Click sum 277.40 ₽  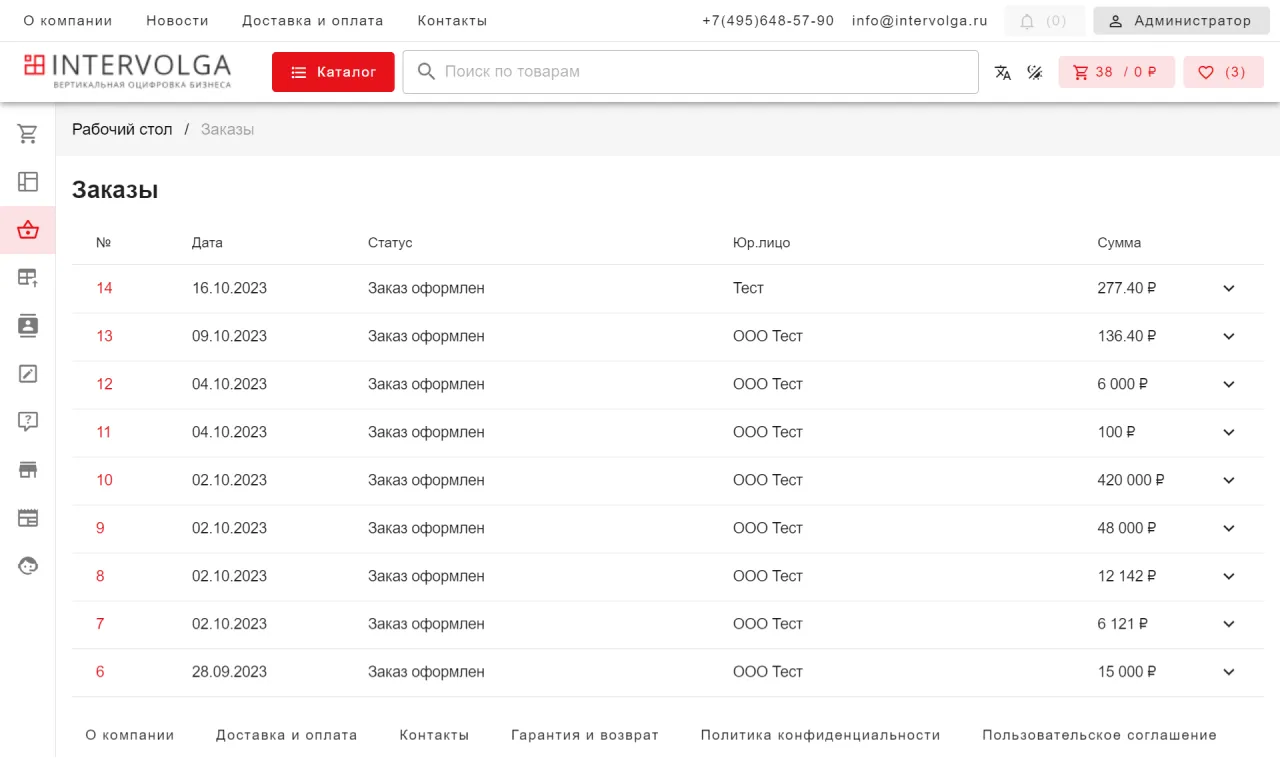pyautogui.click(x=1127, y=288)
